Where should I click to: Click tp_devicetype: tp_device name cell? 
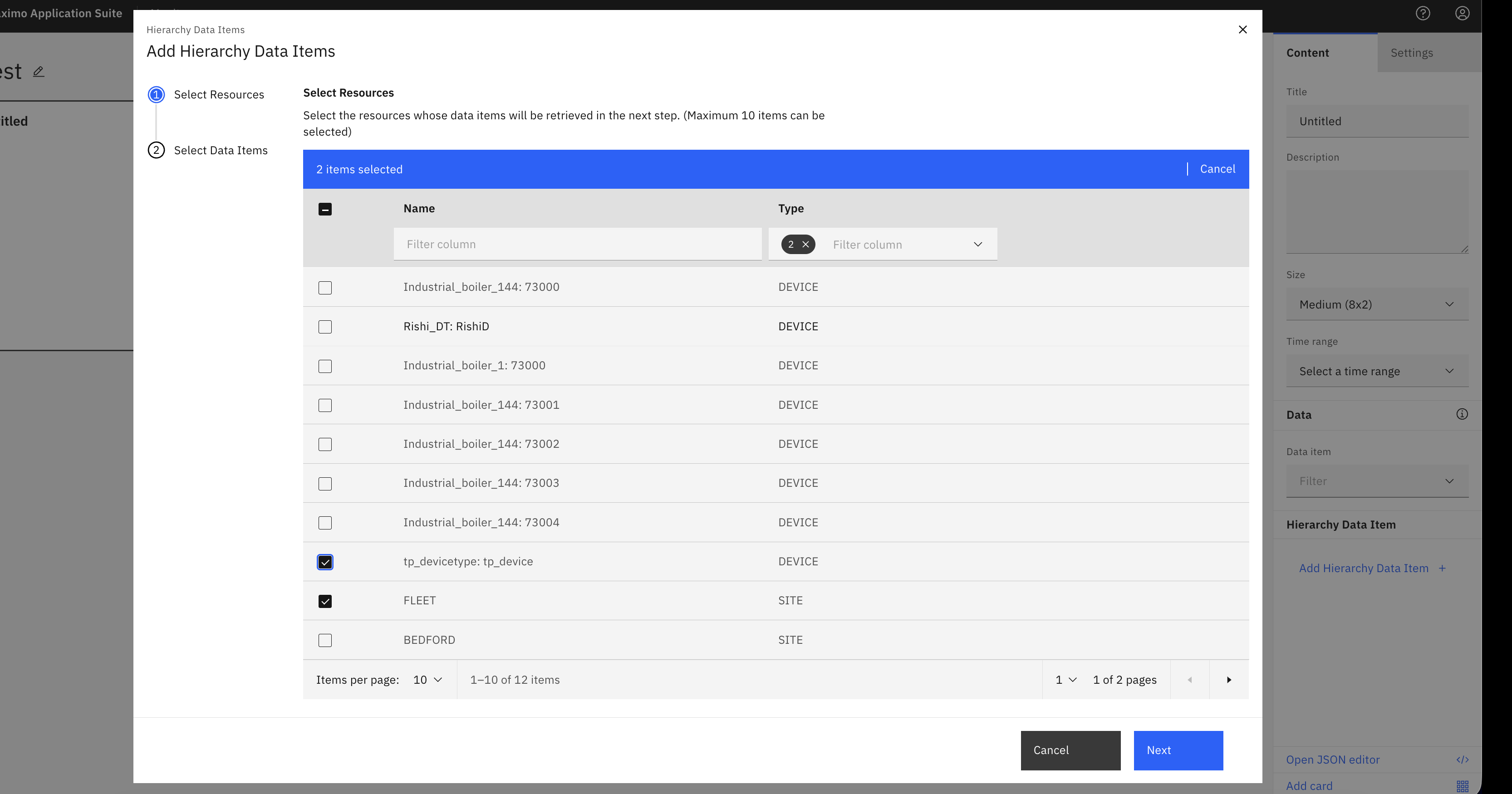point(468,561)
